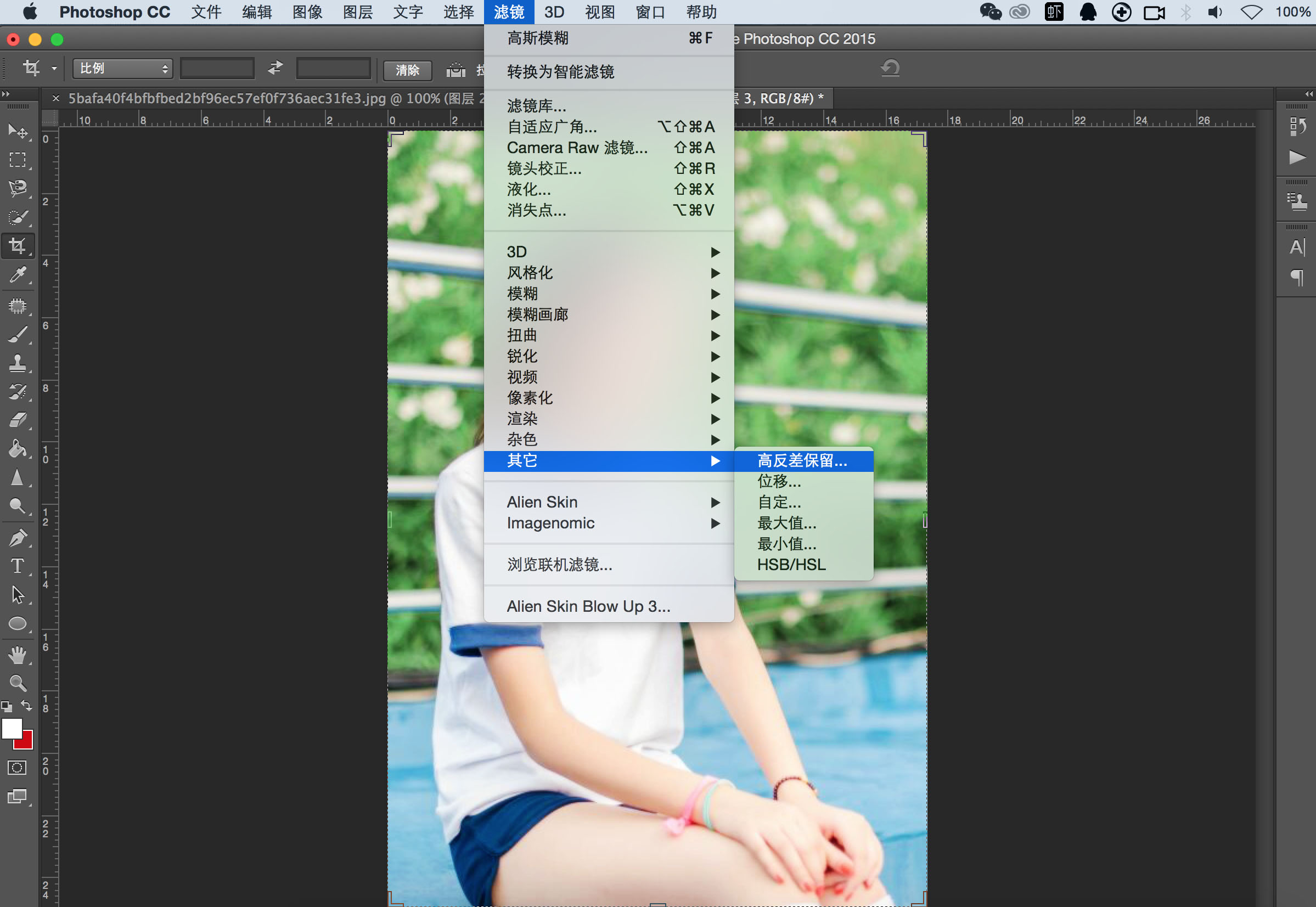
Task: Open the Apple menu
Action: [x=30, y=12]
